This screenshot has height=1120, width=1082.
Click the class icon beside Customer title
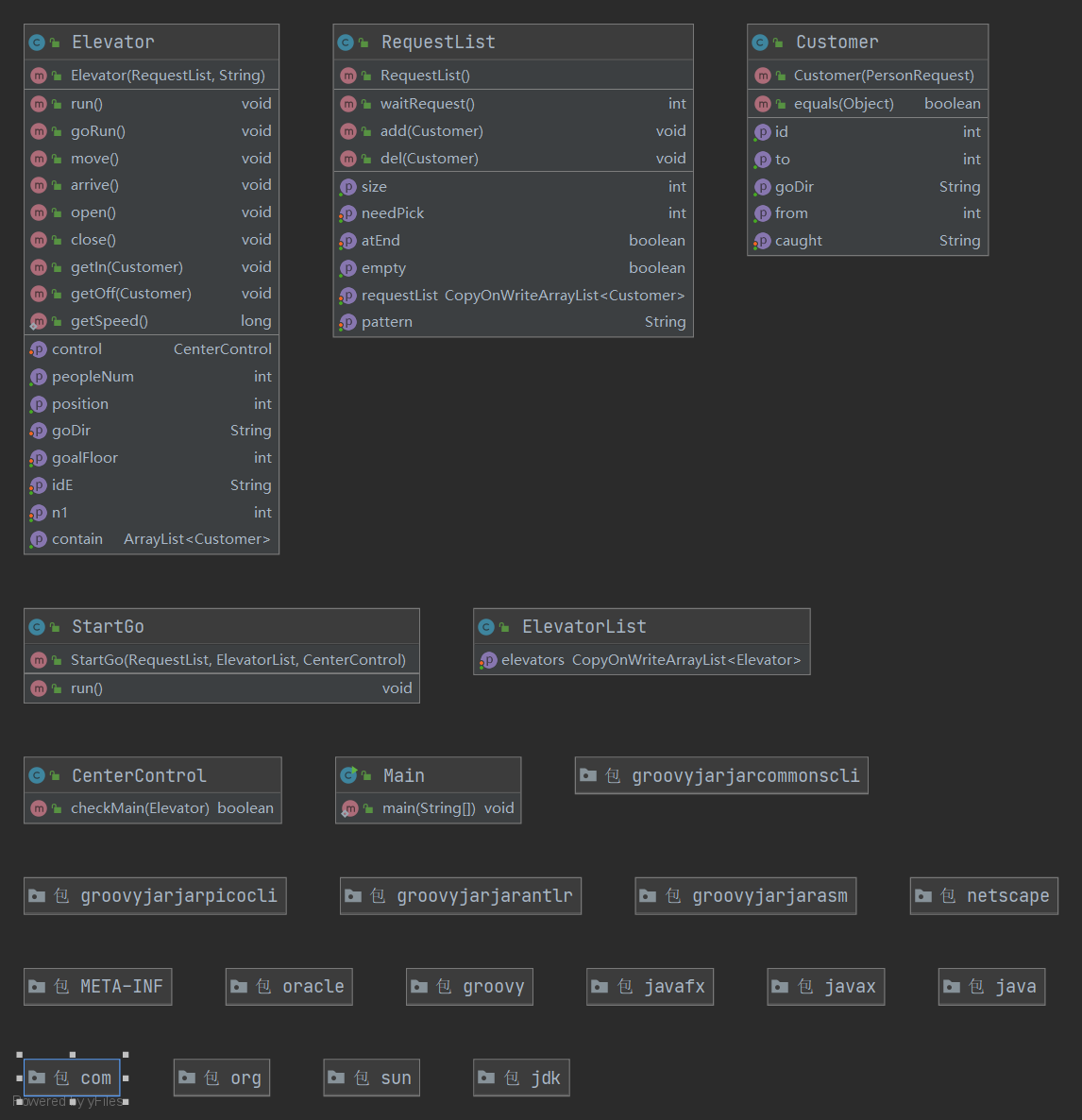click(760, 42)
